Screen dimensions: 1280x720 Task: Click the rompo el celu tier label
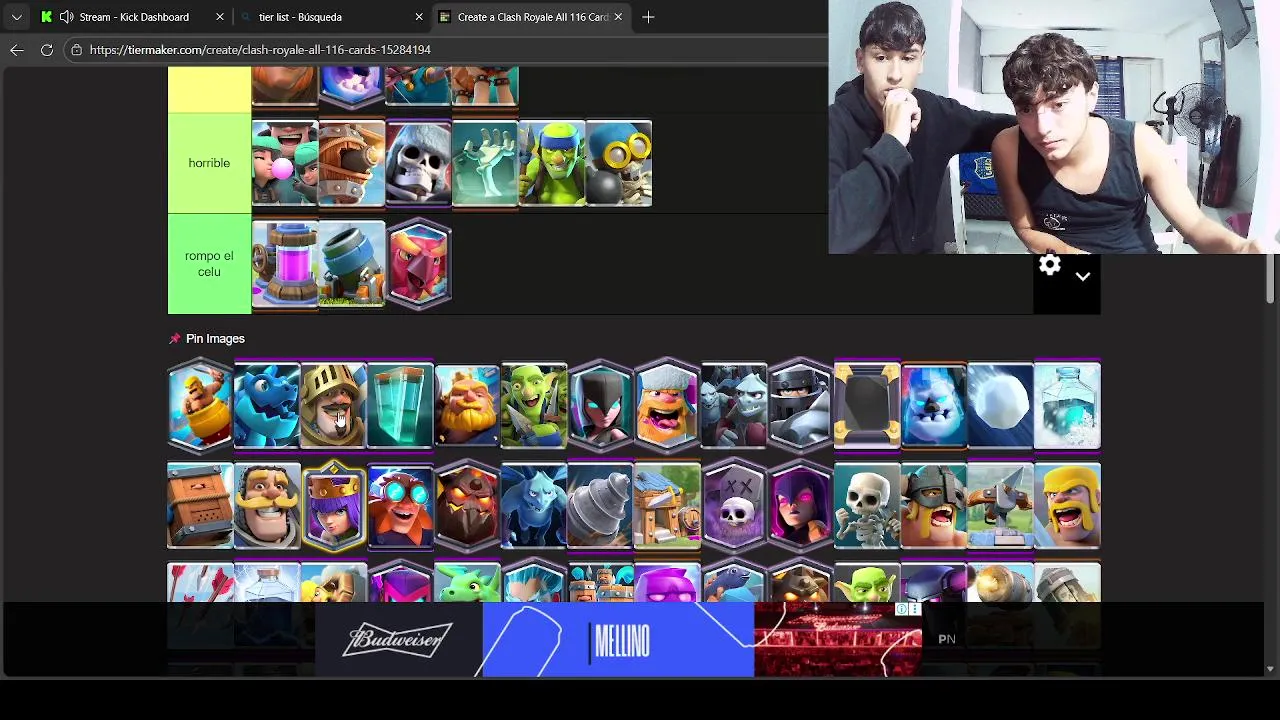point(209,264)
